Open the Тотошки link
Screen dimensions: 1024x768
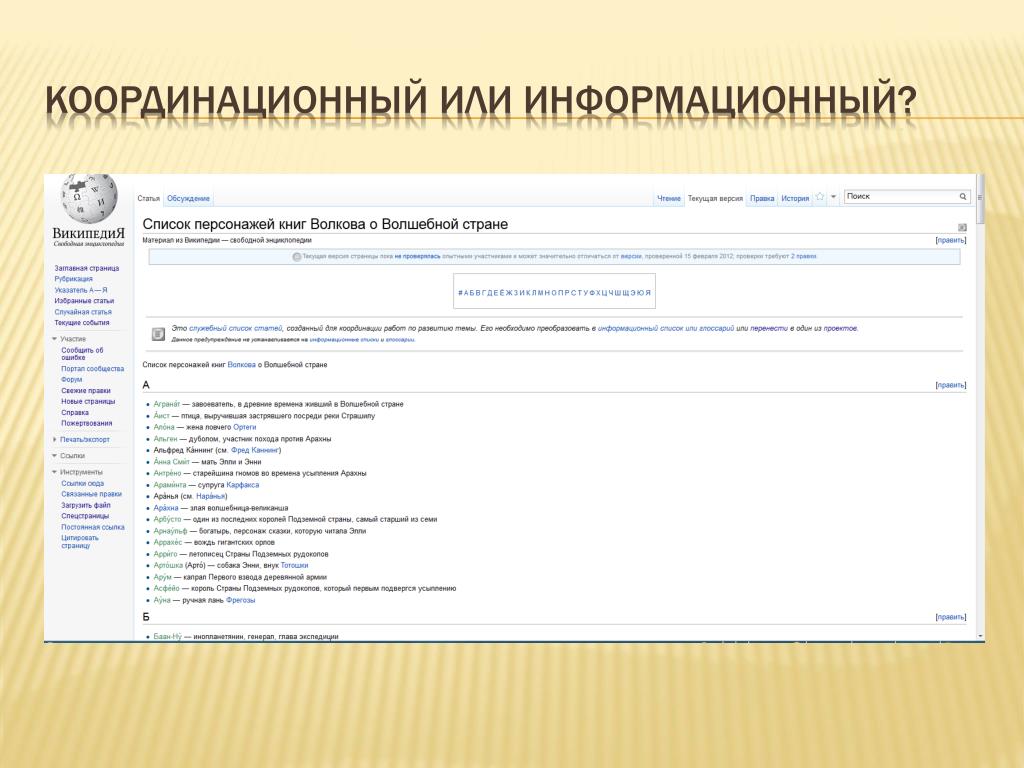tap(294, 566)
